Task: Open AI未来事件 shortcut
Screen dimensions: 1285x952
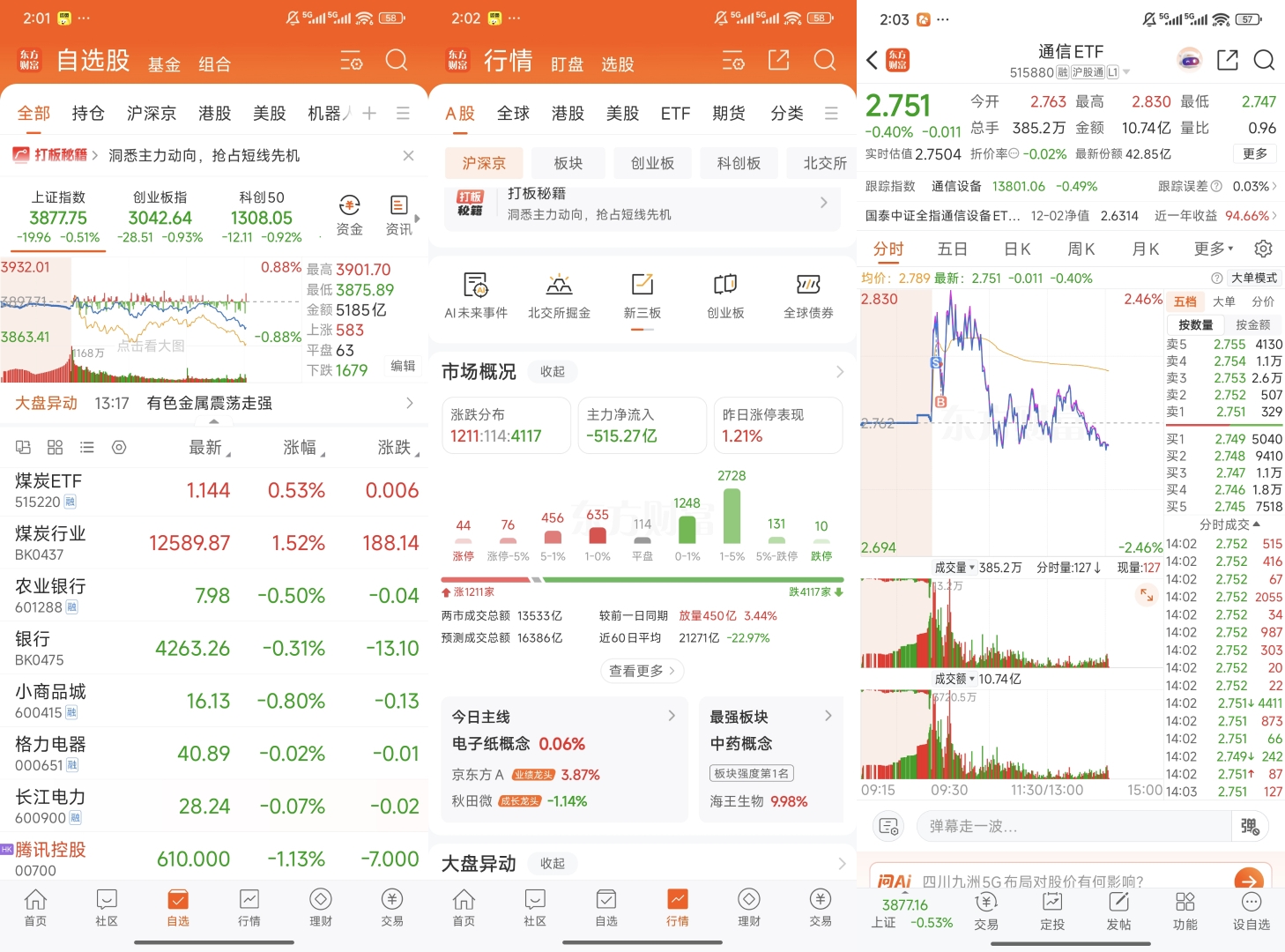Action: pos(476,295)
